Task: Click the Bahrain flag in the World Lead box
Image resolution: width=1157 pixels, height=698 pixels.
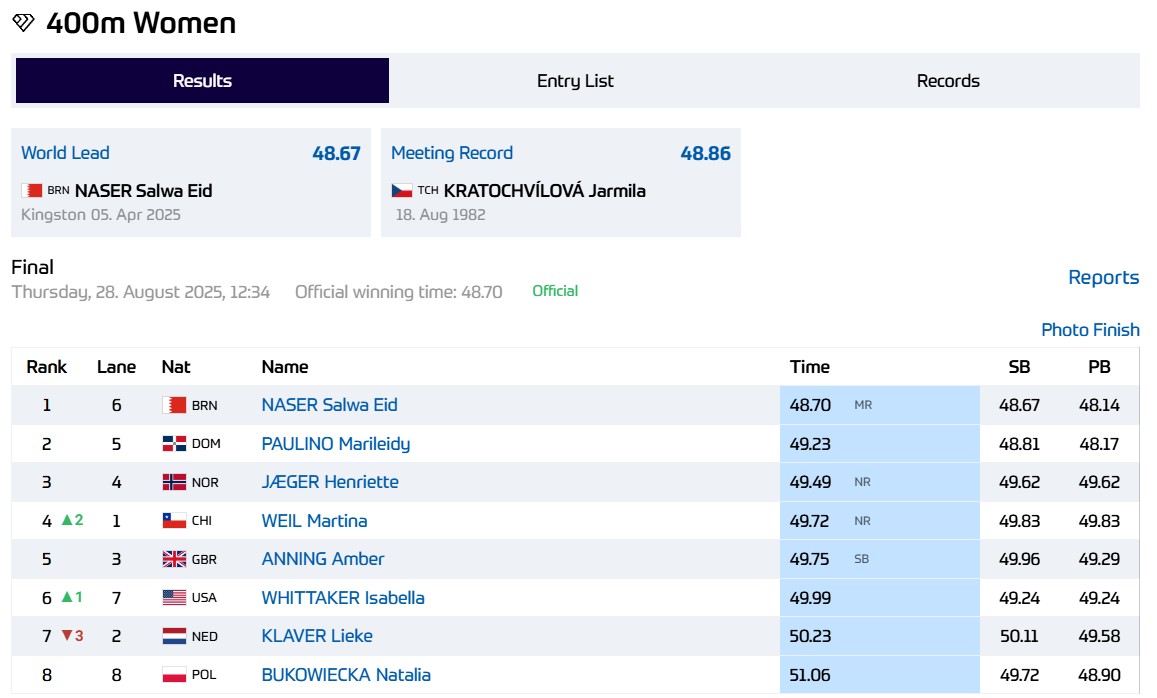Action: [x=32, y=190]
